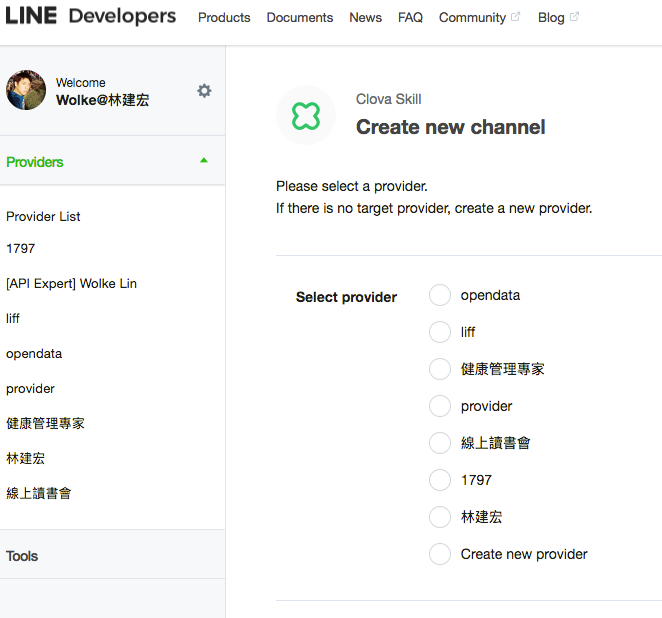Select the 1797 provider radio button
Image resolution: width=662 pixels, height=618 pixels.
tap(440, 480)
